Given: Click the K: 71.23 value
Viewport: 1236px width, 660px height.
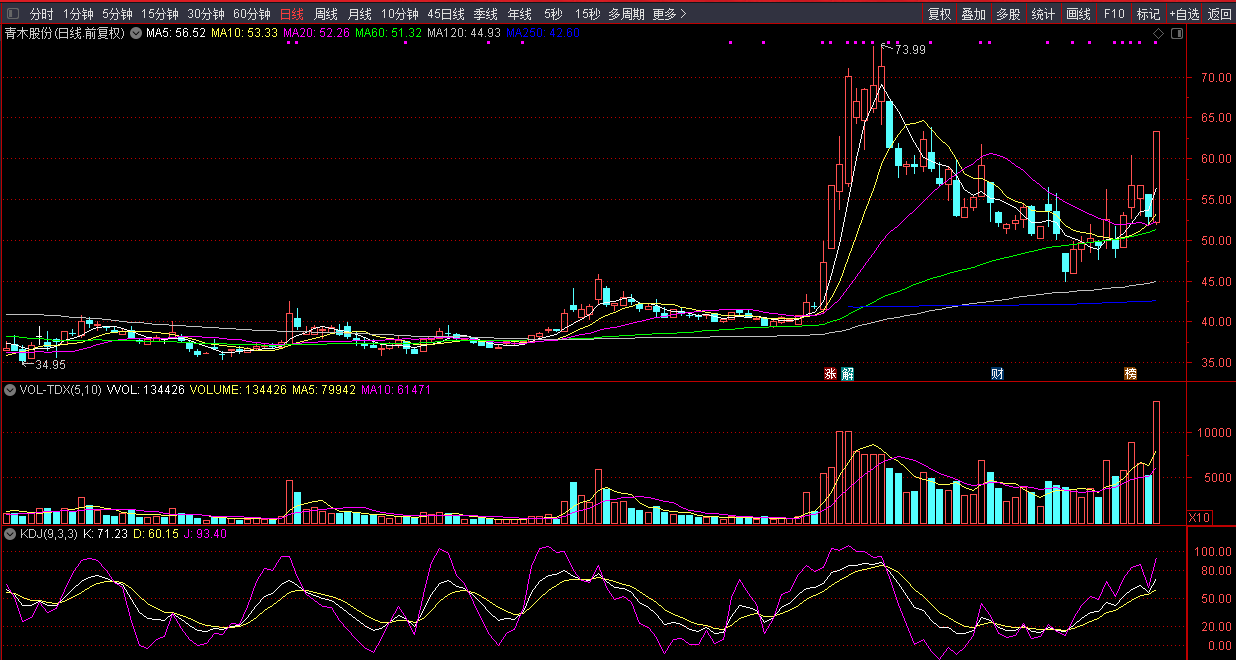Looking at the screenshot, I should [x=107, y=534].
